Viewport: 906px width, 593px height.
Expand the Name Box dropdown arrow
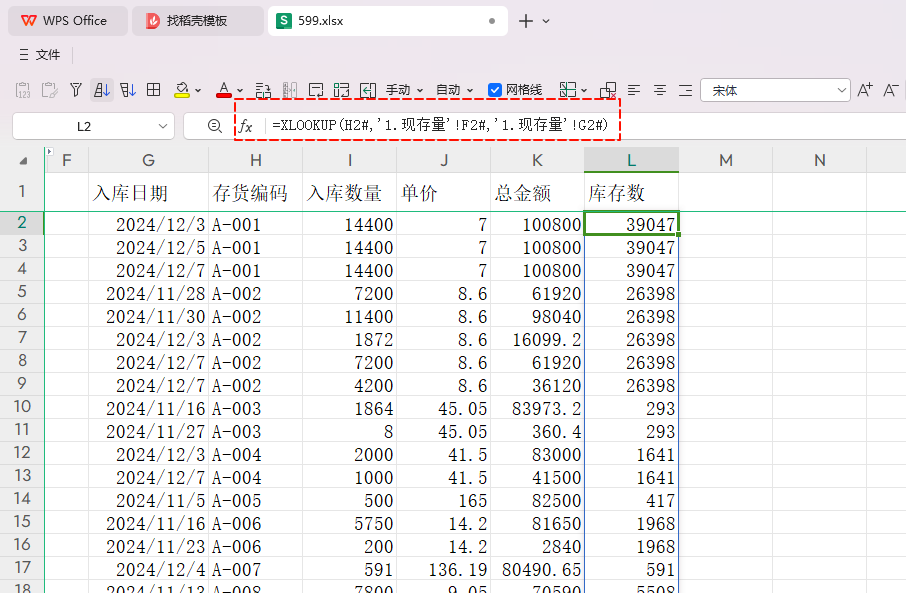pos(163,126)
